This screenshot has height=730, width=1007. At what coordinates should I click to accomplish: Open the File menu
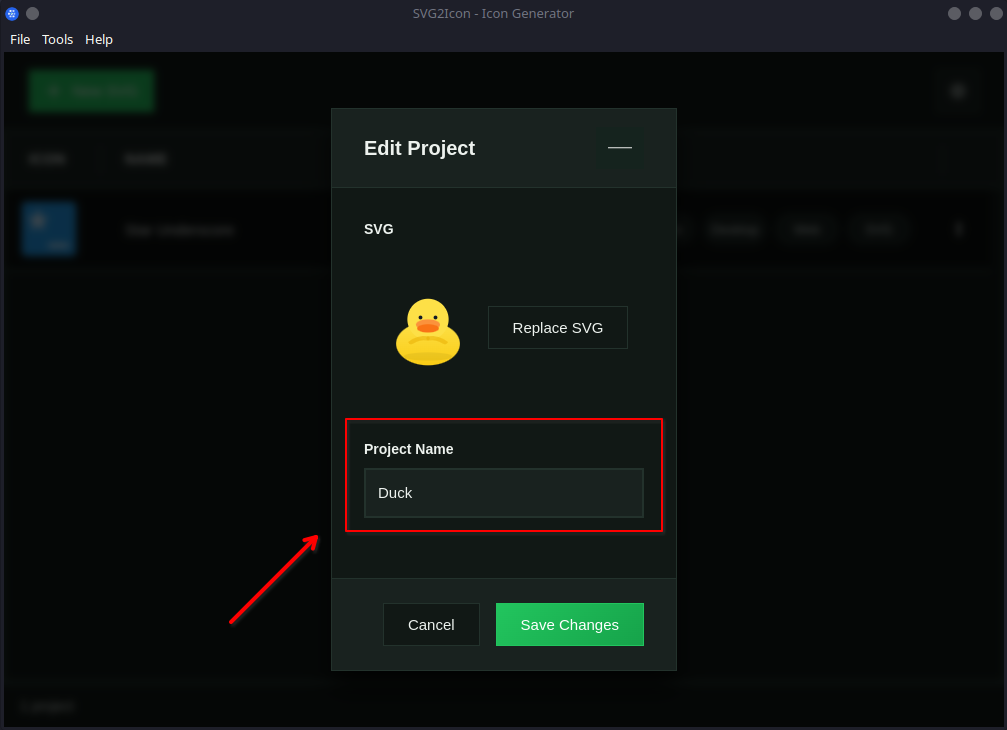coord(19,39)
